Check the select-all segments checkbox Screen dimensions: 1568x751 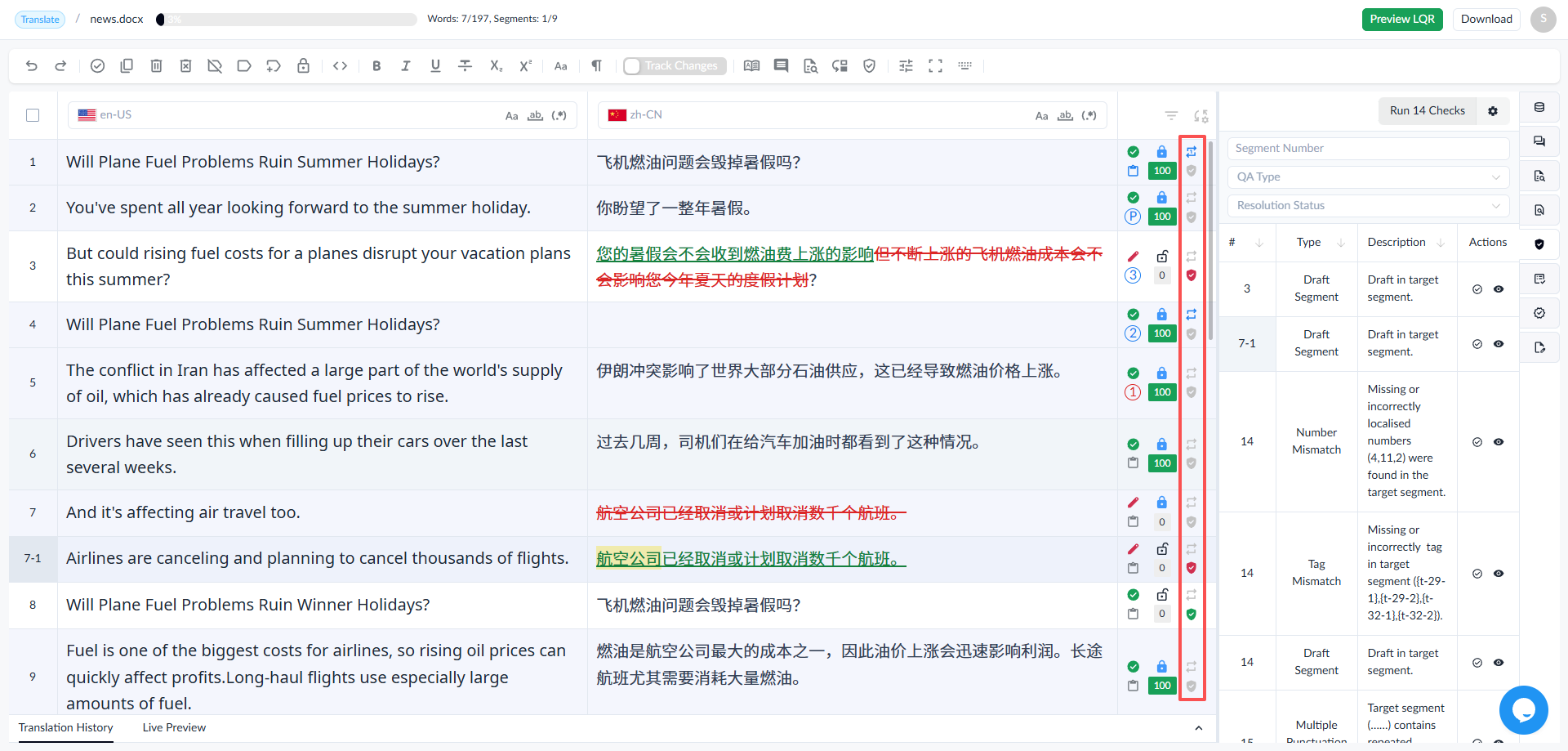click(x=33, y=115)
